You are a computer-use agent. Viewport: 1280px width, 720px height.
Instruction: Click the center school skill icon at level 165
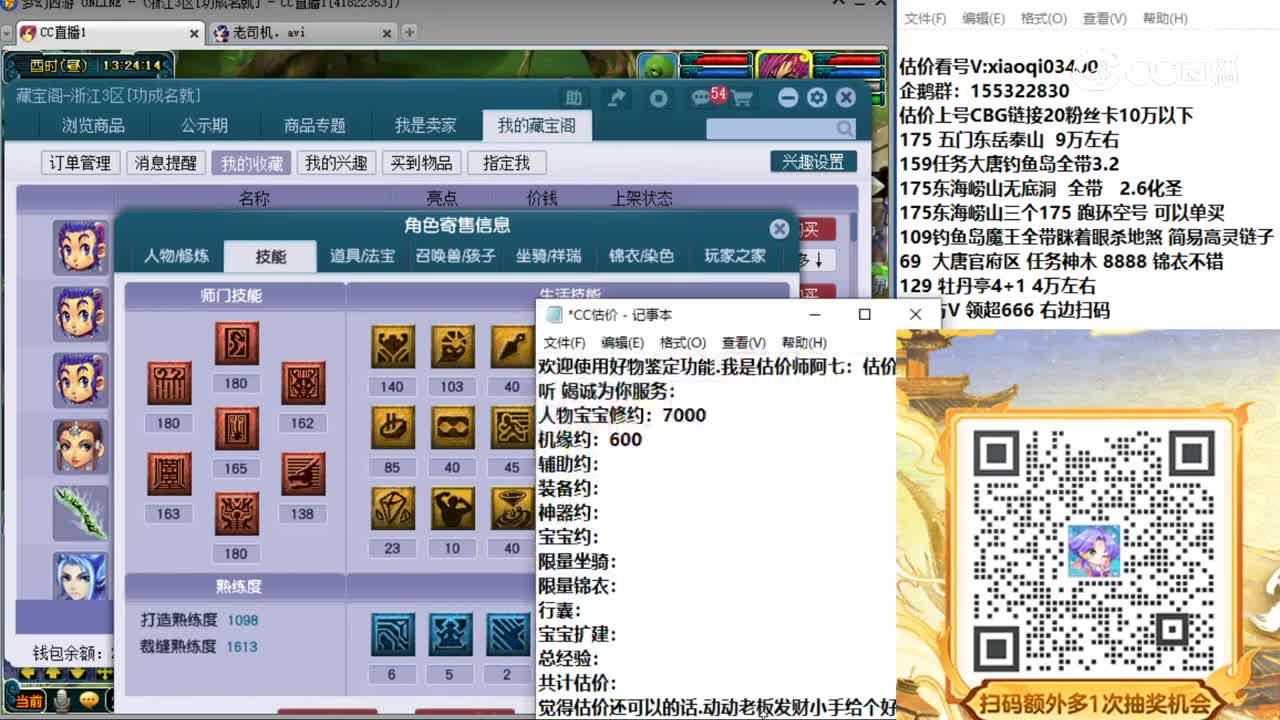[236, 428]
